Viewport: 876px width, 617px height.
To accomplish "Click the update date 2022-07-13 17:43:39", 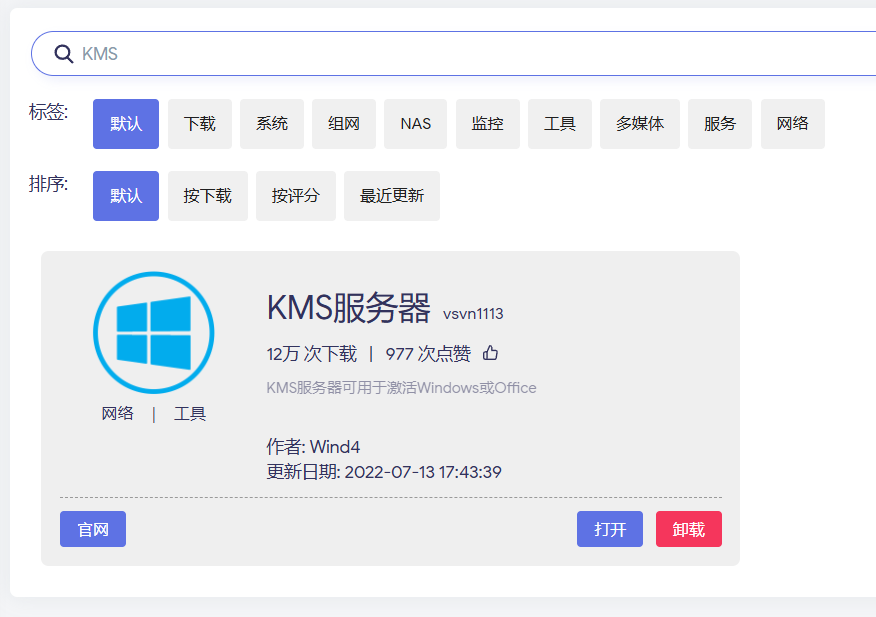I will click(423, 472).
